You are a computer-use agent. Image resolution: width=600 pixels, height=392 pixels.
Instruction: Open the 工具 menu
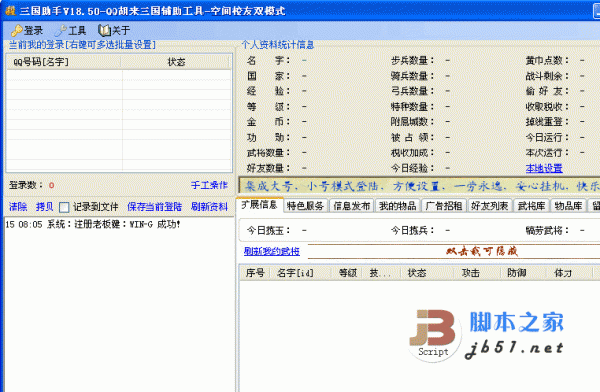tap(71, 30)
